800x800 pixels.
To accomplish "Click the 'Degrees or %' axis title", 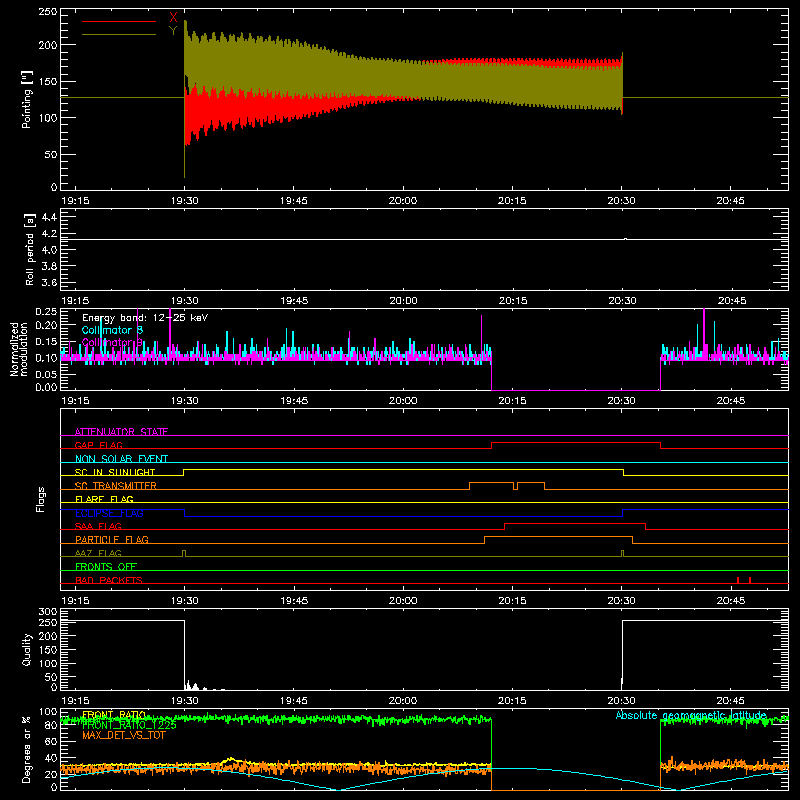I will coord(27,750).
